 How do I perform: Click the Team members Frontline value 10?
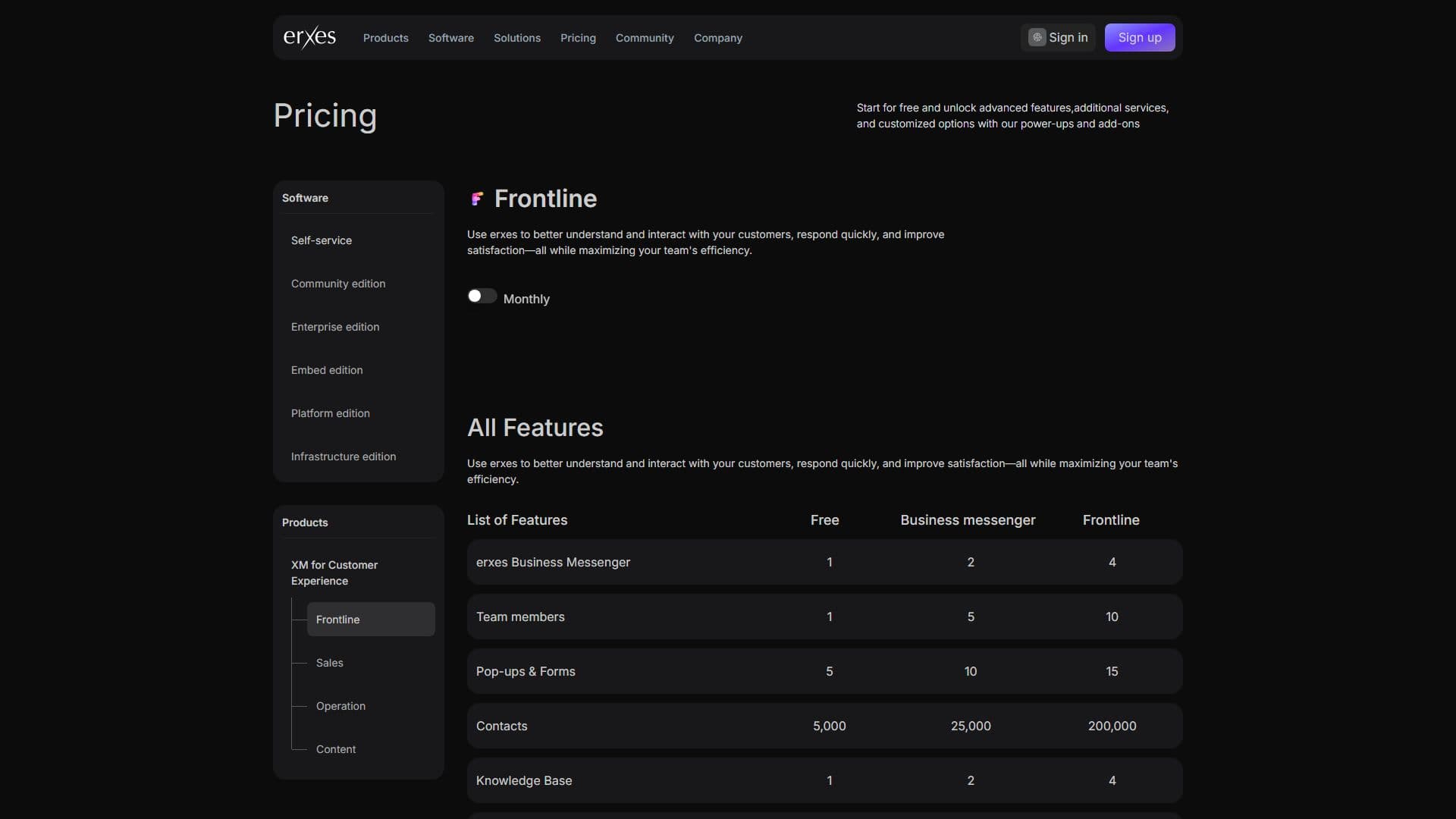pyautogui.click(x=1112, y=617)
